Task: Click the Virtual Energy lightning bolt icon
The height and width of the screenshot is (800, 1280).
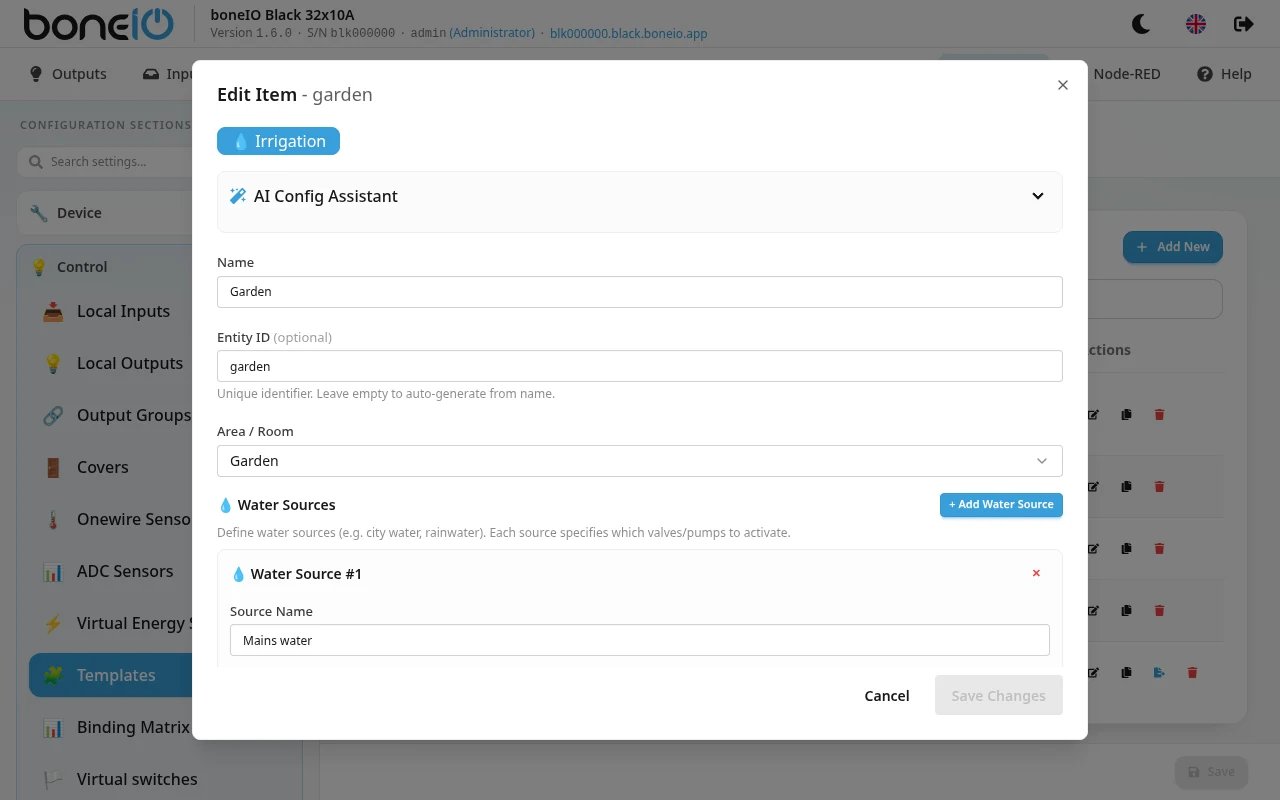Action: tap(53, 623)
